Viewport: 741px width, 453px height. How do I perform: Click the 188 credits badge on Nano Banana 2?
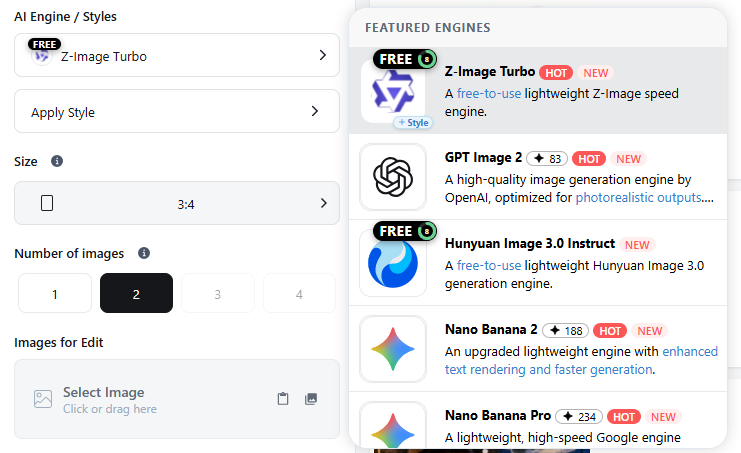point(565,331)
